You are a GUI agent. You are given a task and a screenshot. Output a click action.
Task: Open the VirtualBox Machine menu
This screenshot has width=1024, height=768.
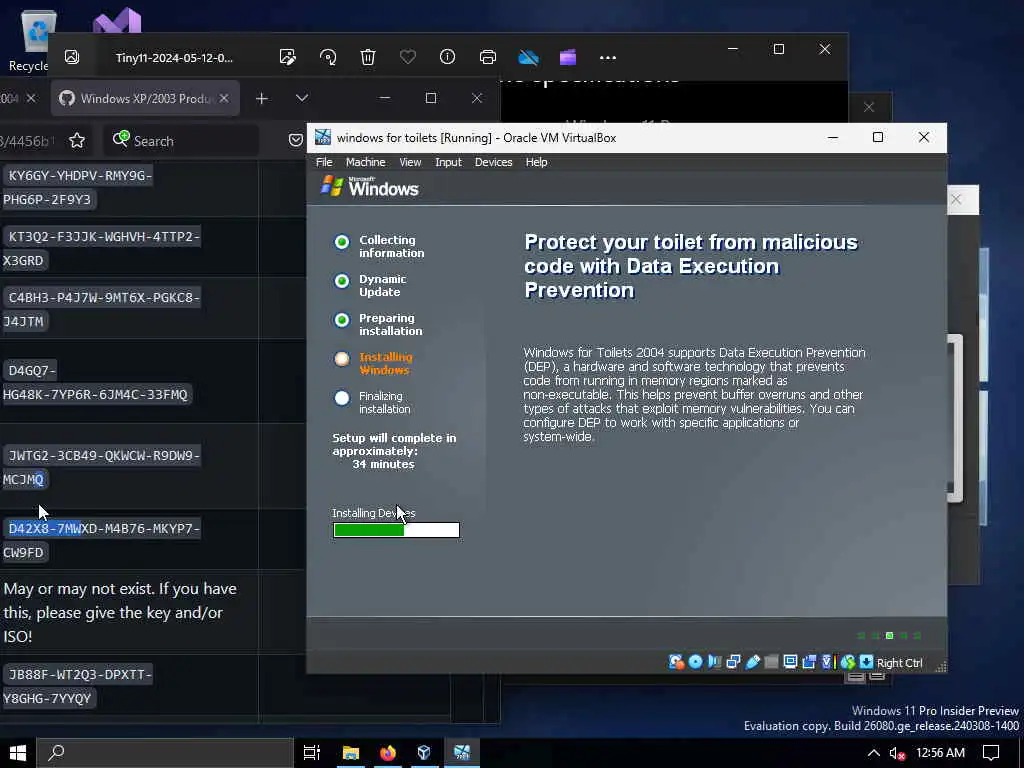click(366, 162)
